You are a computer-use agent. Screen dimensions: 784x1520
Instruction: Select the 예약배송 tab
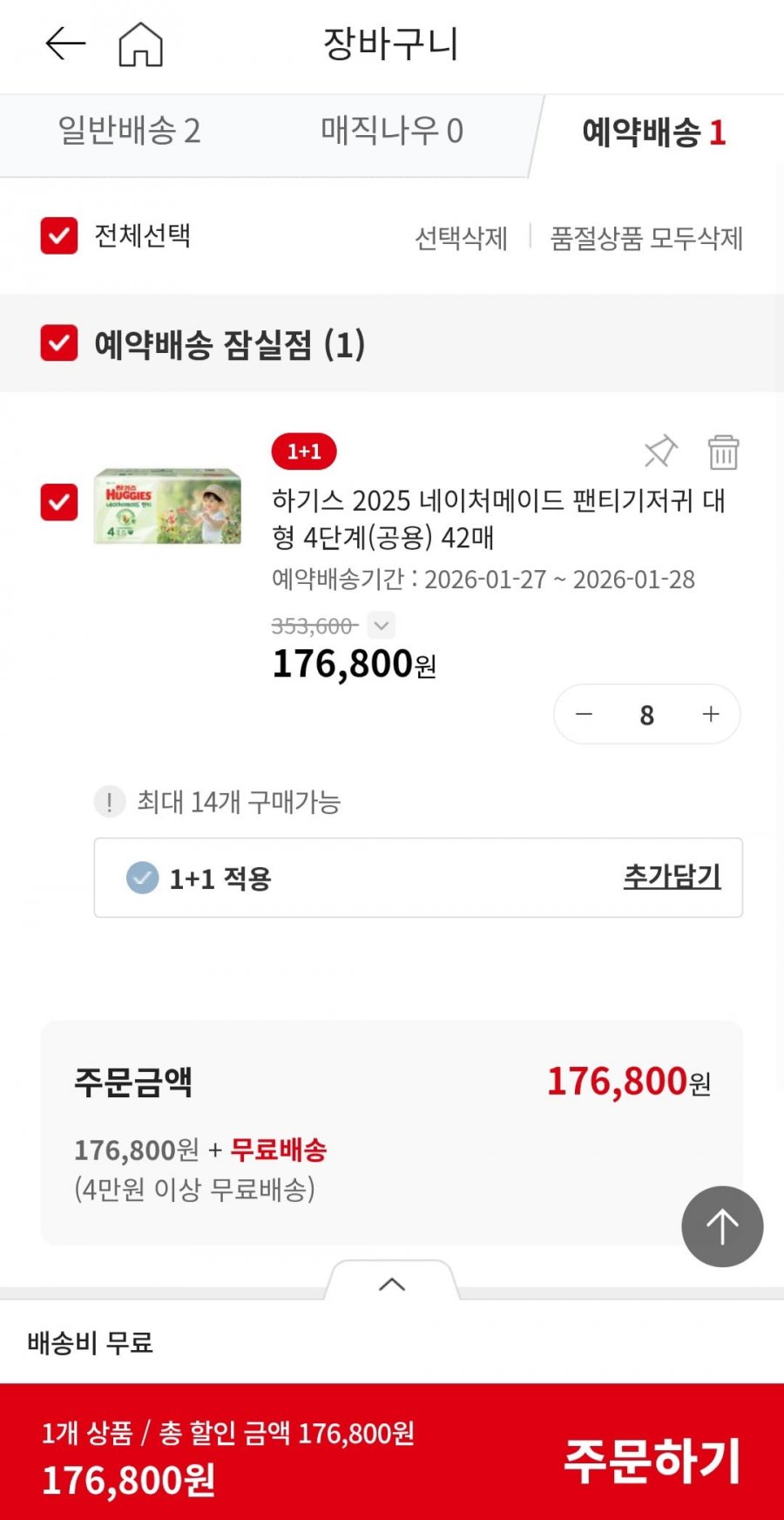click(653, 133)
